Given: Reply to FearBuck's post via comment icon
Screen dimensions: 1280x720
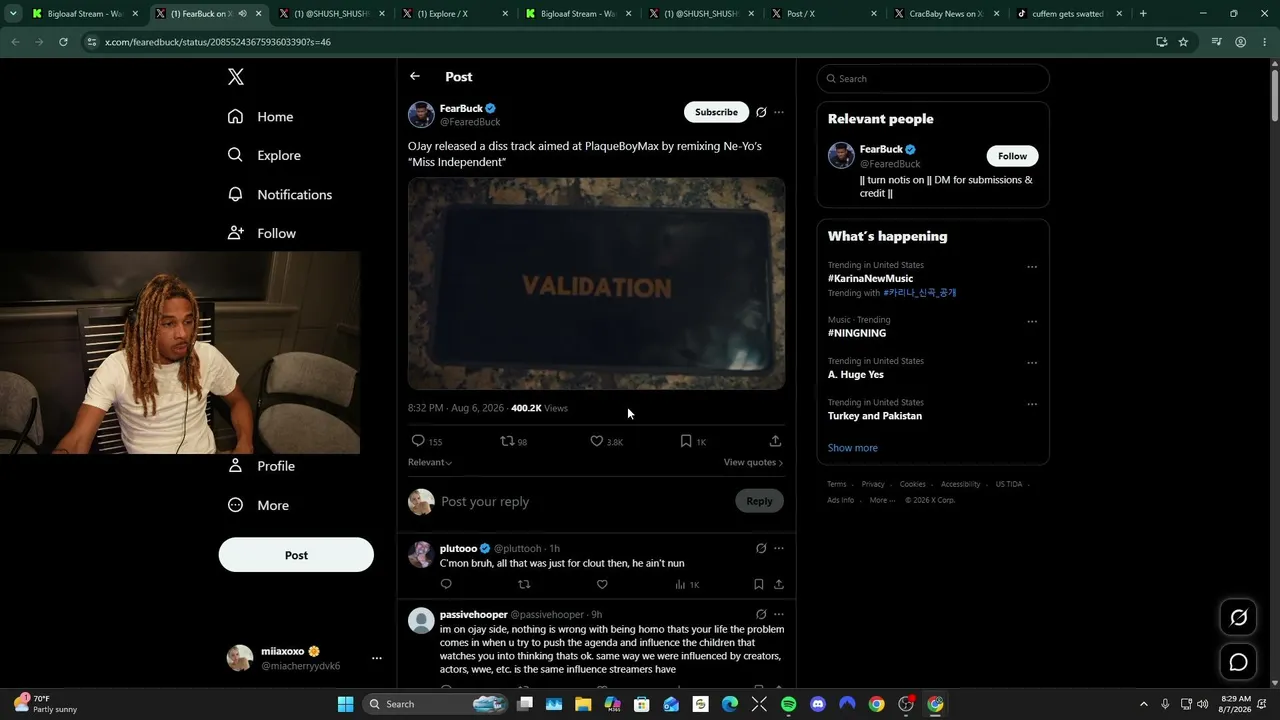Looking at the screenshot, I should coord(418,441).
